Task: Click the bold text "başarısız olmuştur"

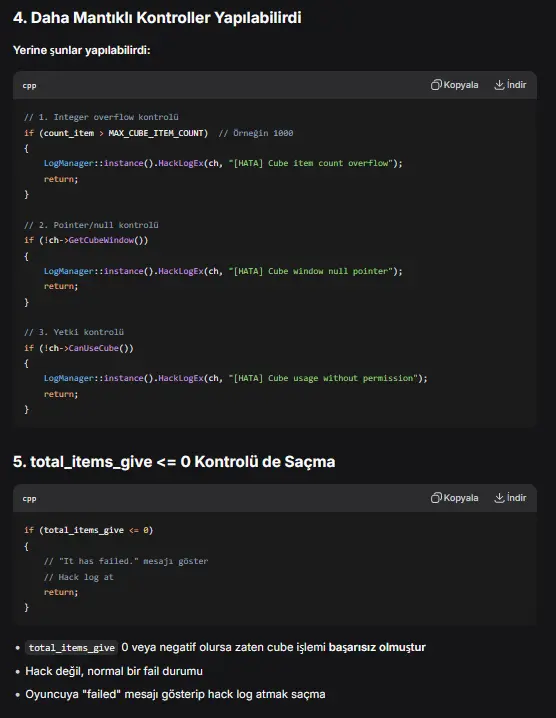Action: click(x=377, y=647)
